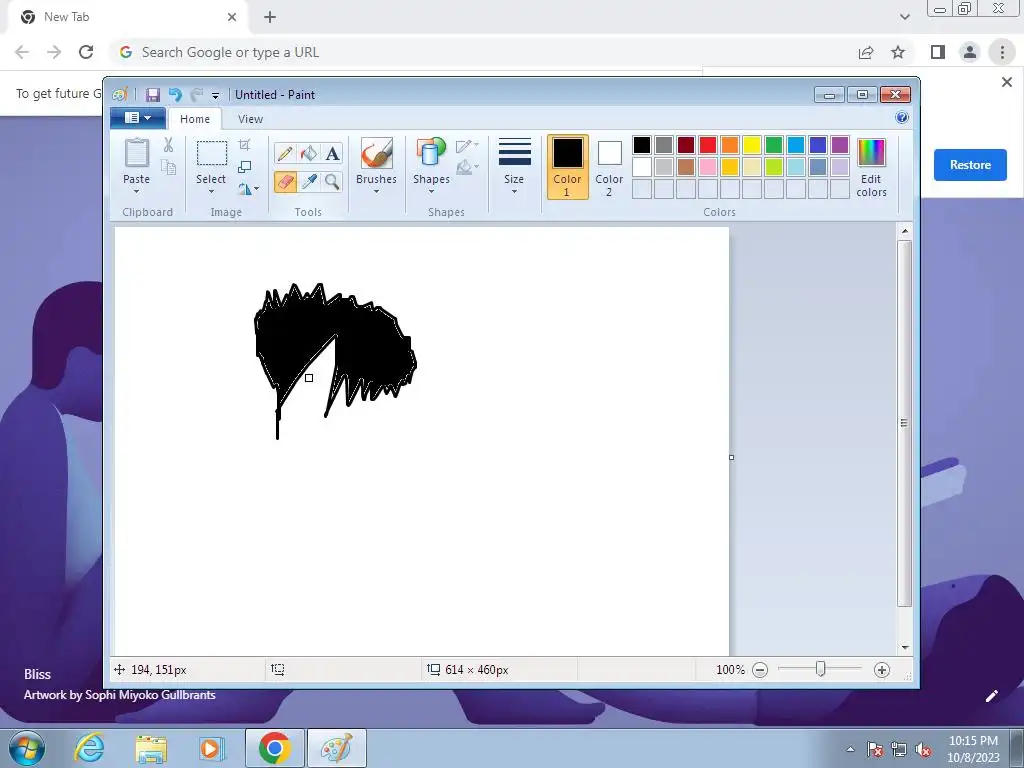Dismiss the Chrome restore notification bar
Screen dimensions: 1024x768
[1006, 82]
